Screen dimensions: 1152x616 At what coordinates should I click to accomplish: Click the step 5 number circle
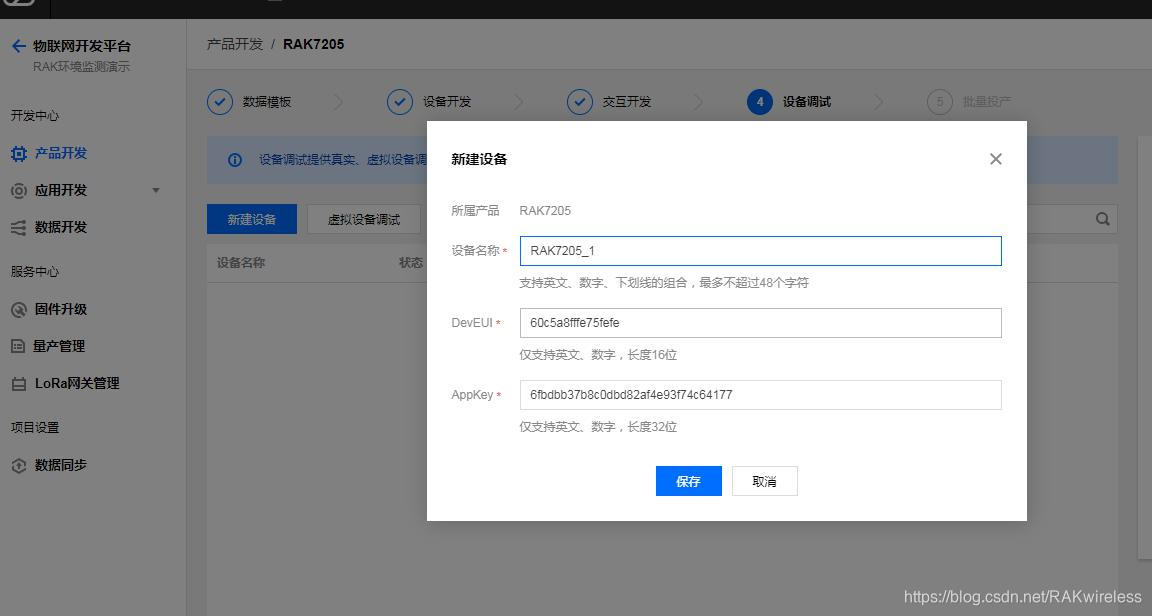[x=940, y=102]
